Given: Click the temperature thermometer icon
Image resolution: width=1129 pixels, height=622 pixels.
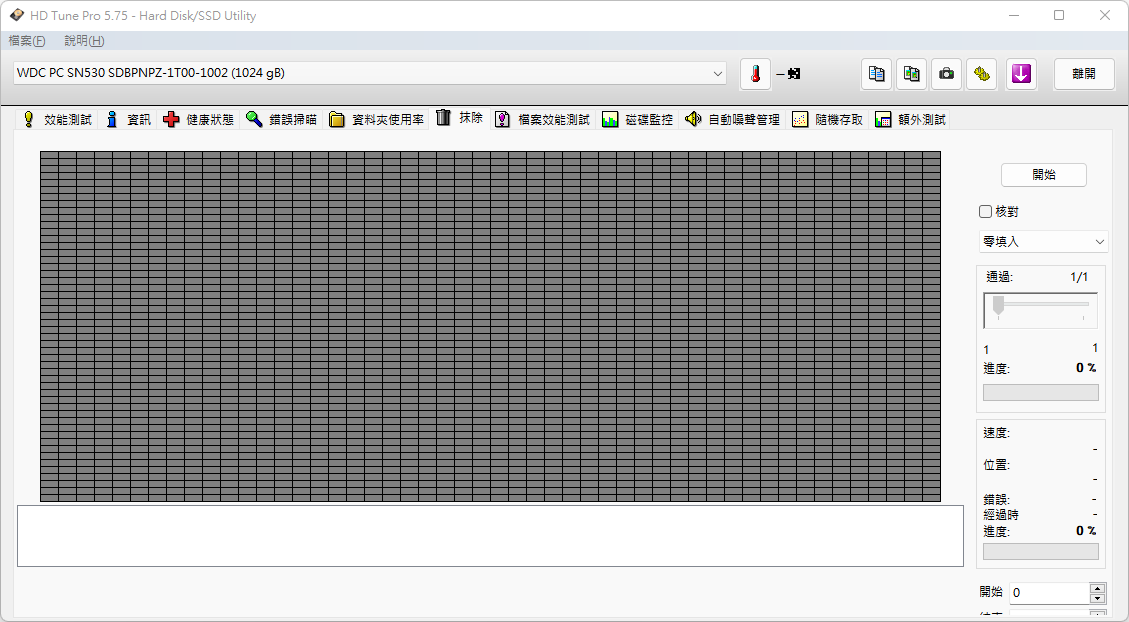Looking at the screenshot, I should click(755, 73).
